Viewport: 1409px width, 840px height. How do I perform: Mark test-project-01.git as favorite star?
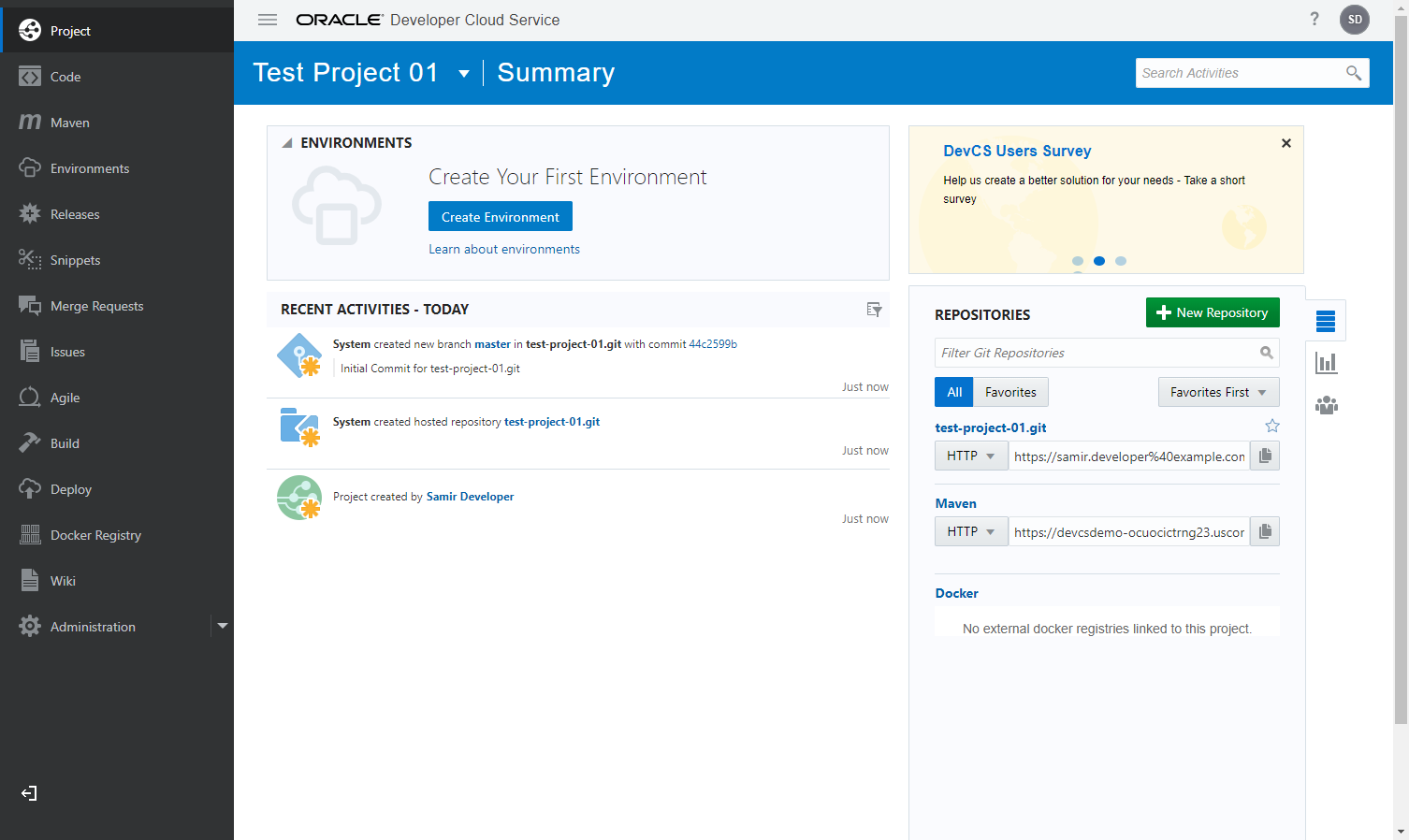[1271, 426]
